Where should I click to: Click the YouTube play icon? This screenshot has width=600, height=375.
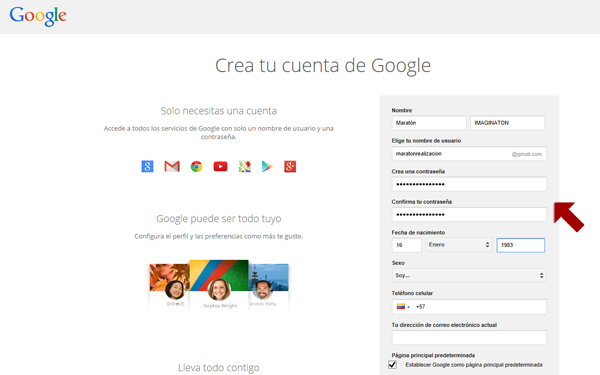pos(220,166)
